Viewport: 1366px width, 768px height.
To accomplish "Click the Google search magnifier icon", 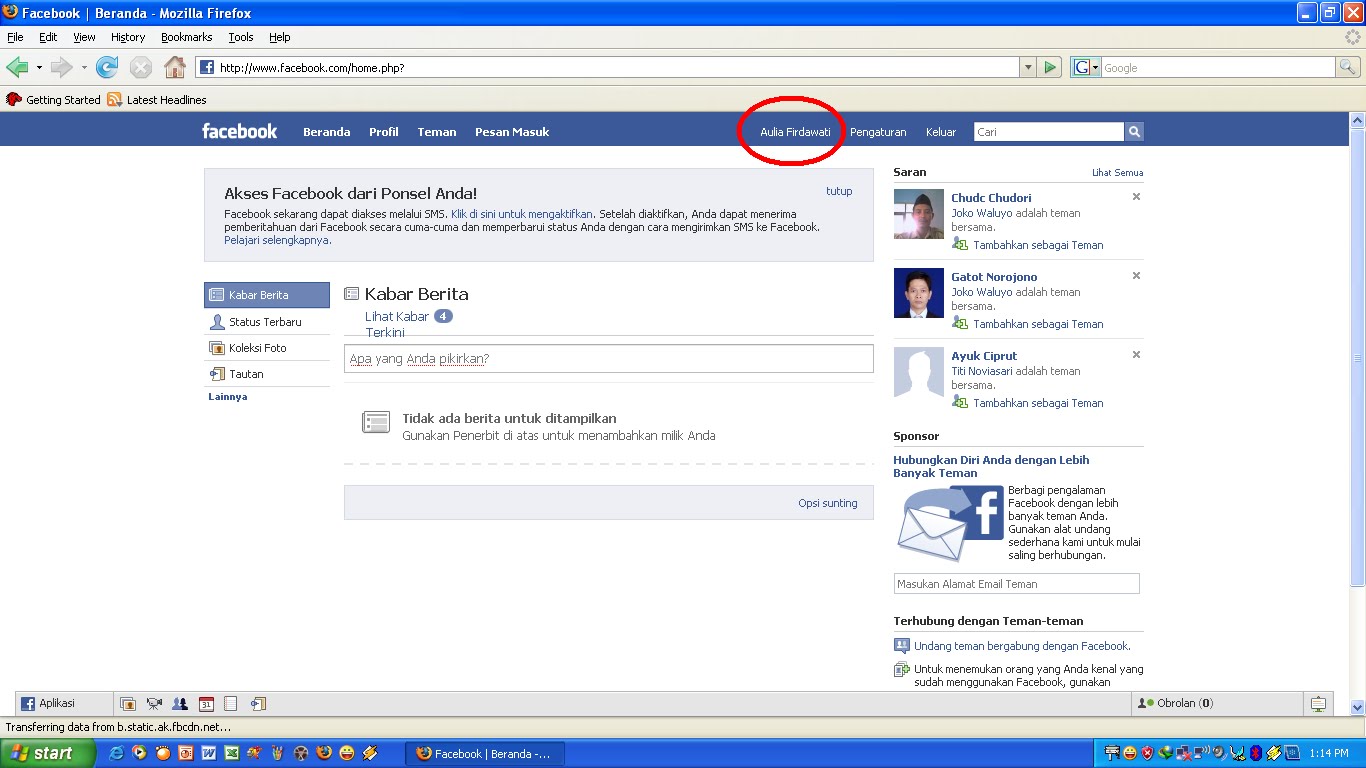I will click(1348, 67).
